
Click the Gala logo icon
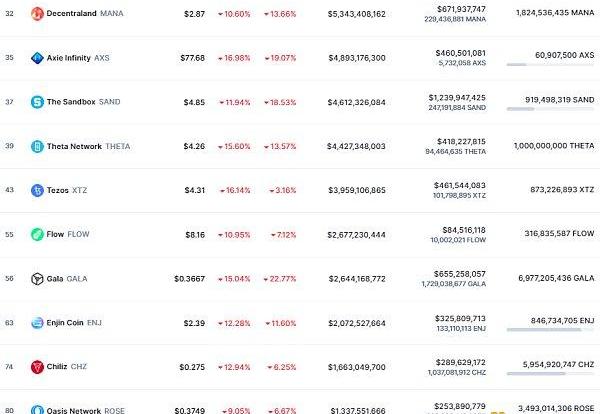[x=37, y=279]
